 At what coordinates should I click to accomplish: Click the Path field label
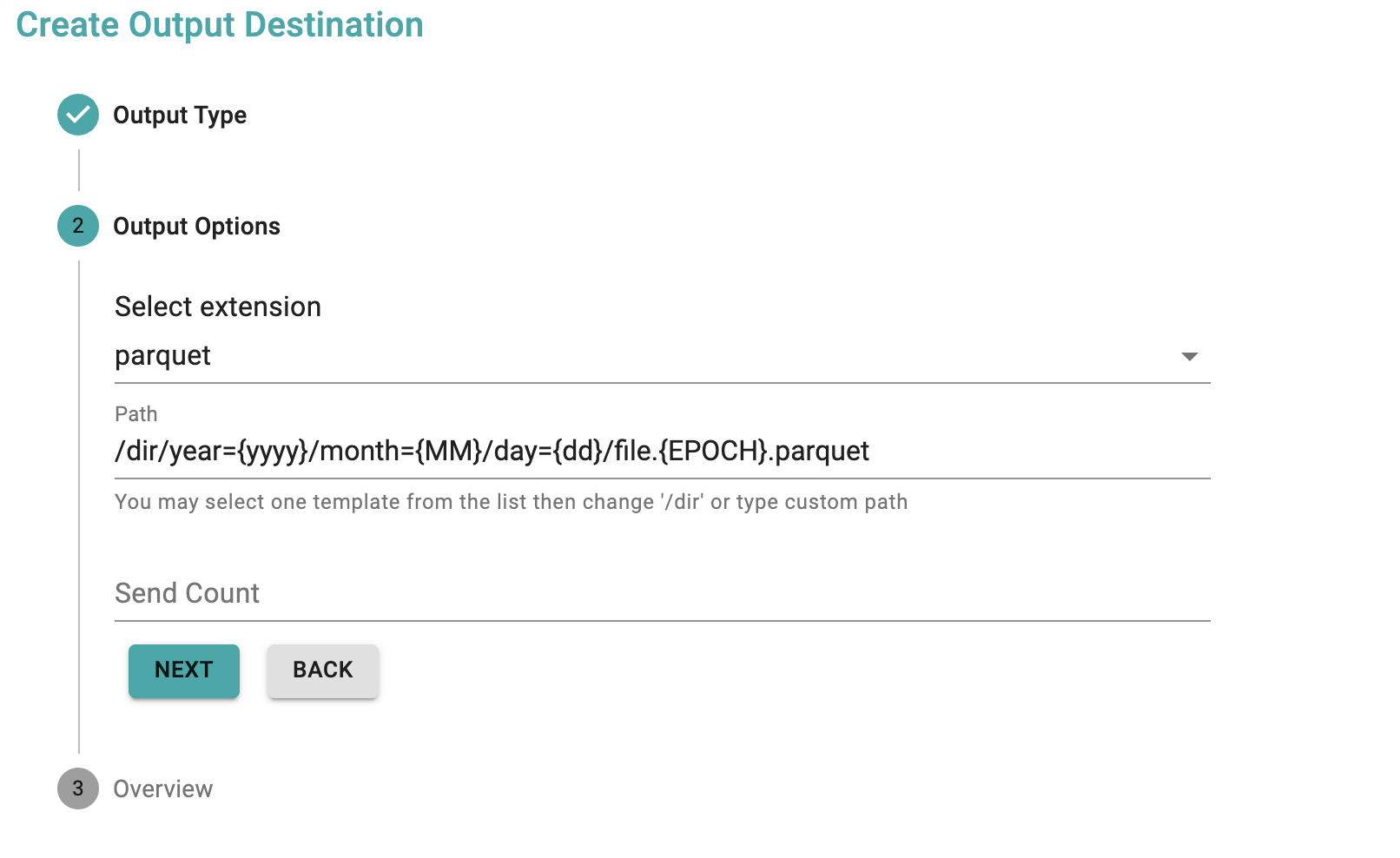click(x=136, y=414)
